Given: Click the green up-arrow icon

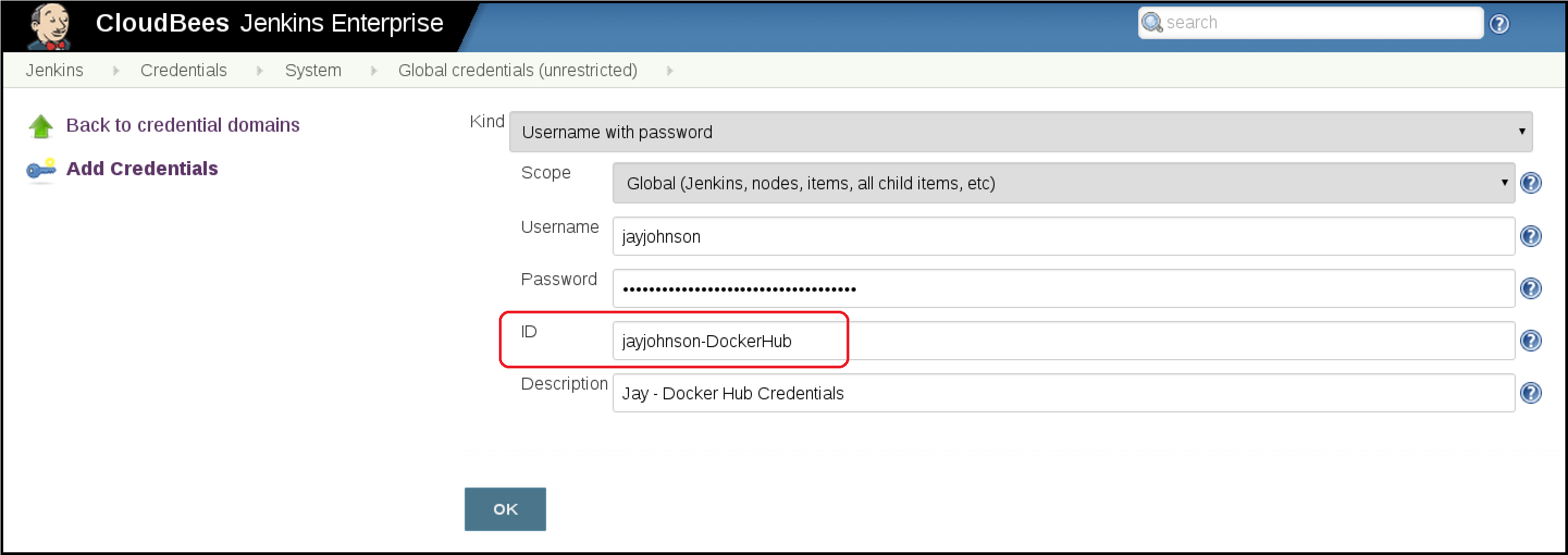Looking at the screenshot, I should pos(40,125).
